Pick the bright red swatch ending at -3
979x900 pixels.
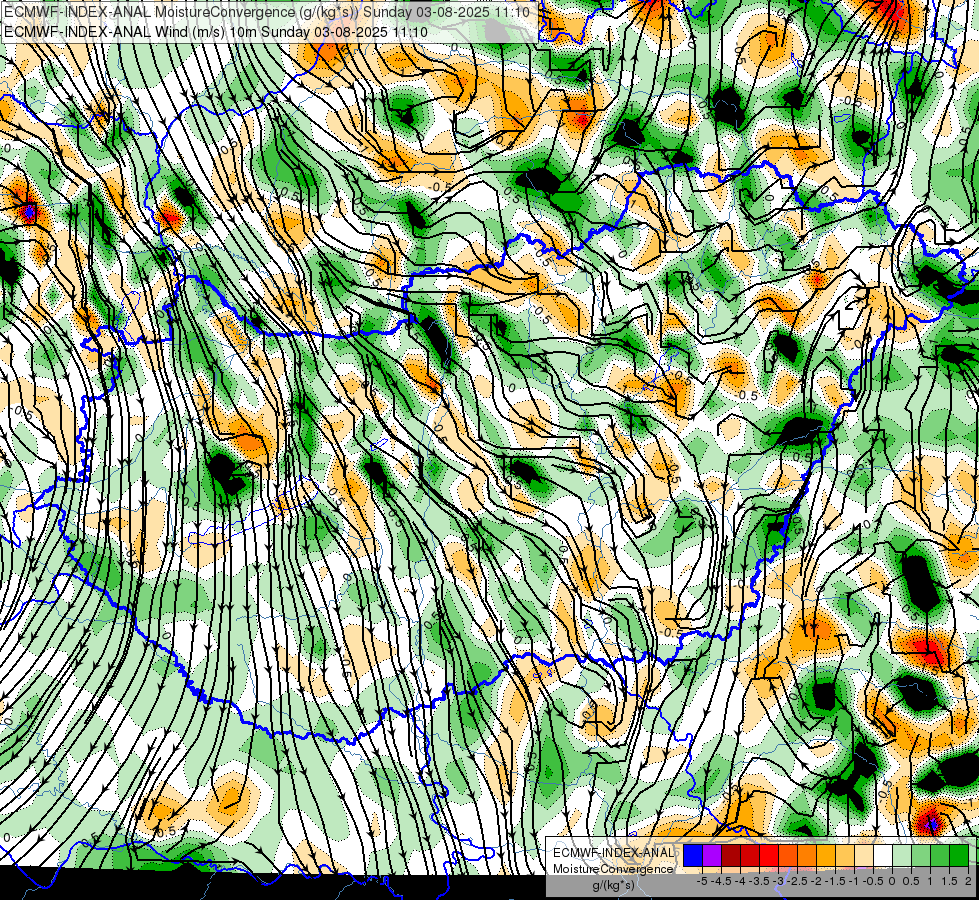pos(769,856)
